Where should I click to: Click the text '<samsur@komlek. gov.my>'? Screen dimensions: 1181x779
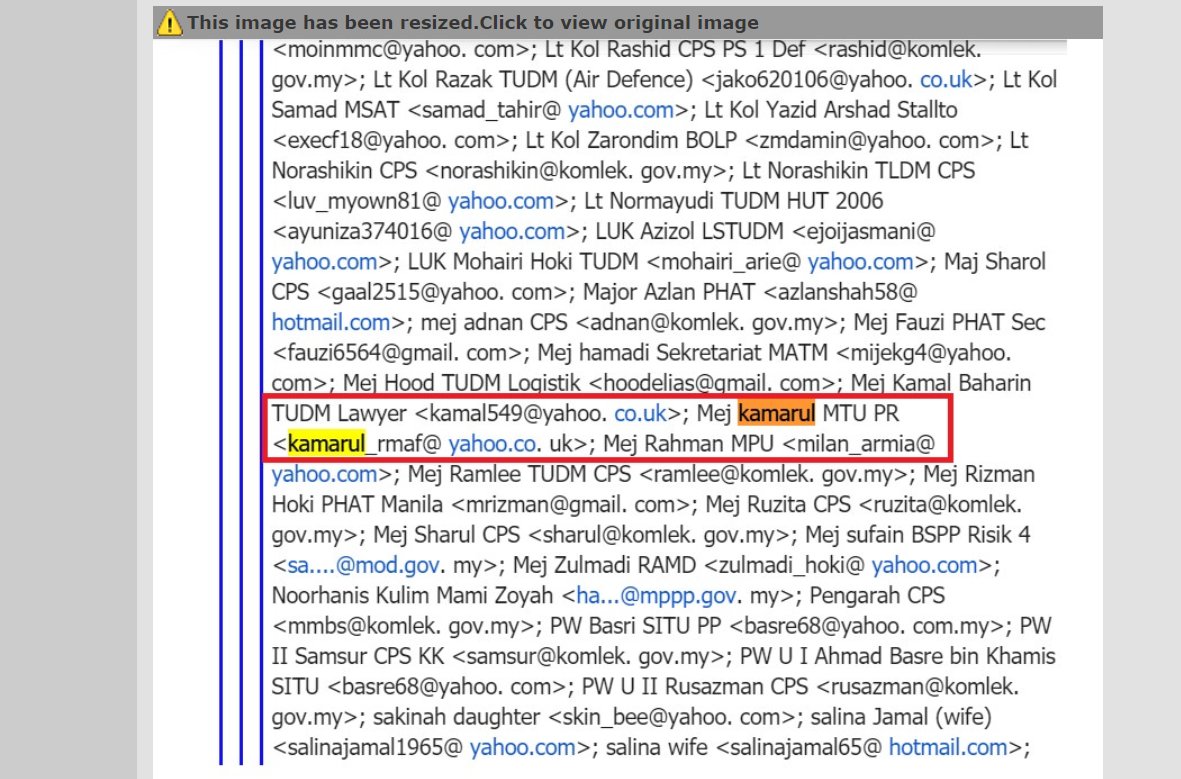click(x=591, y=656)
